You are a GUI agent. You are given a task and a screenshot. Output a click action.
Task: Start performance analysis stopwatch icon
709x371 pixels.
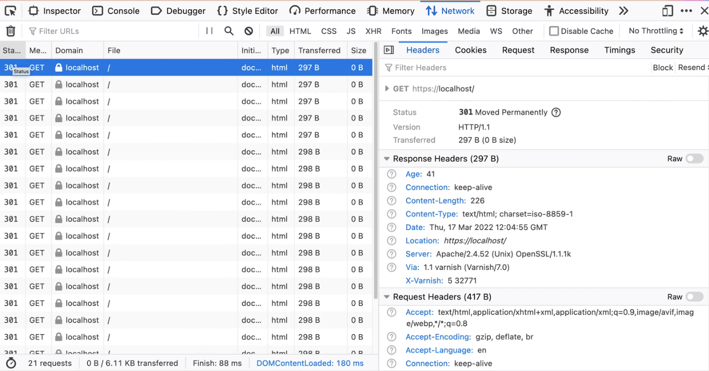point(11,363)
